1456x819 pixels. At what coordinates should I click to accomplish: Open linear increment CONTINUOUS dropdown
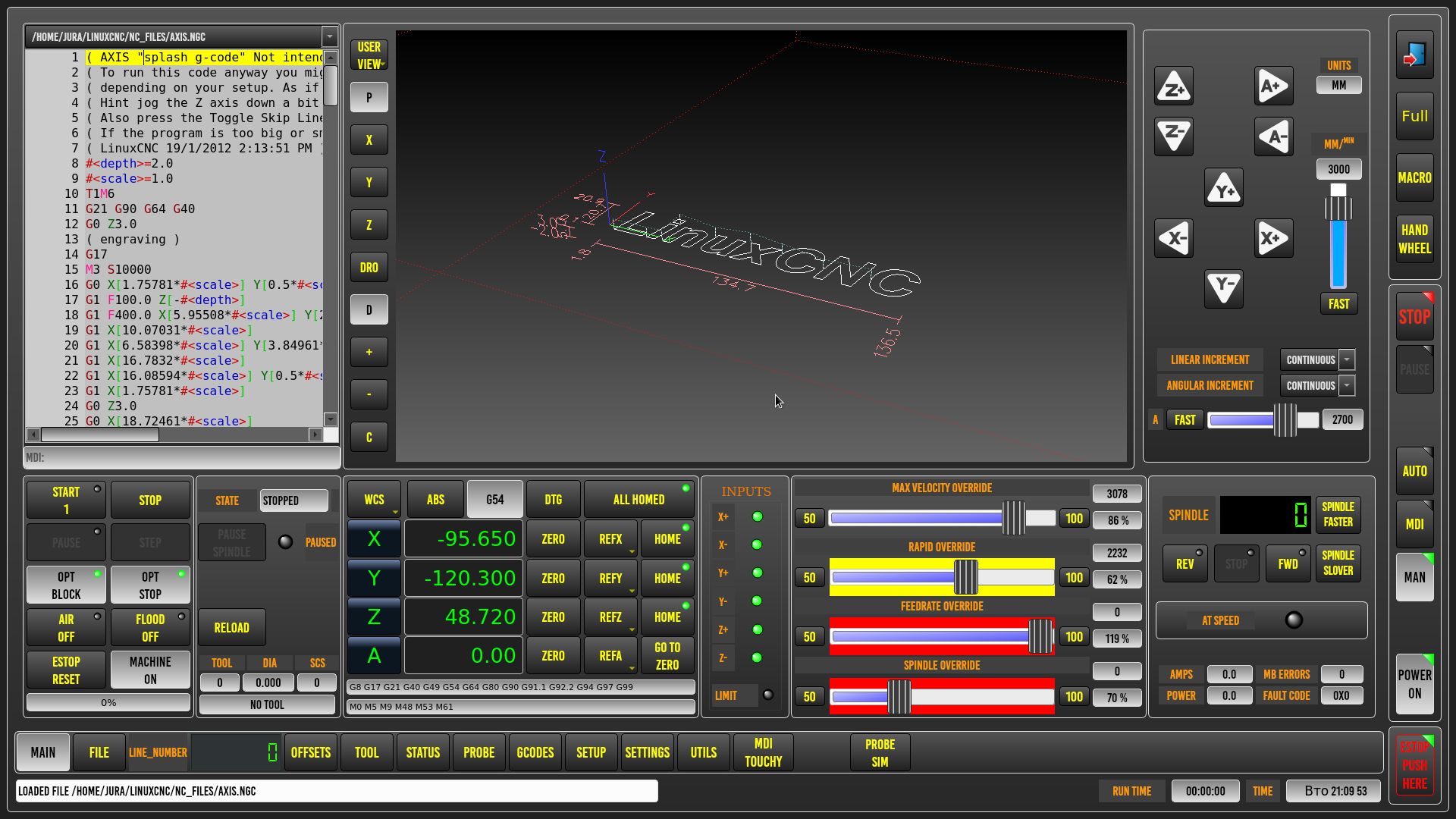[x=1347, y=359]
